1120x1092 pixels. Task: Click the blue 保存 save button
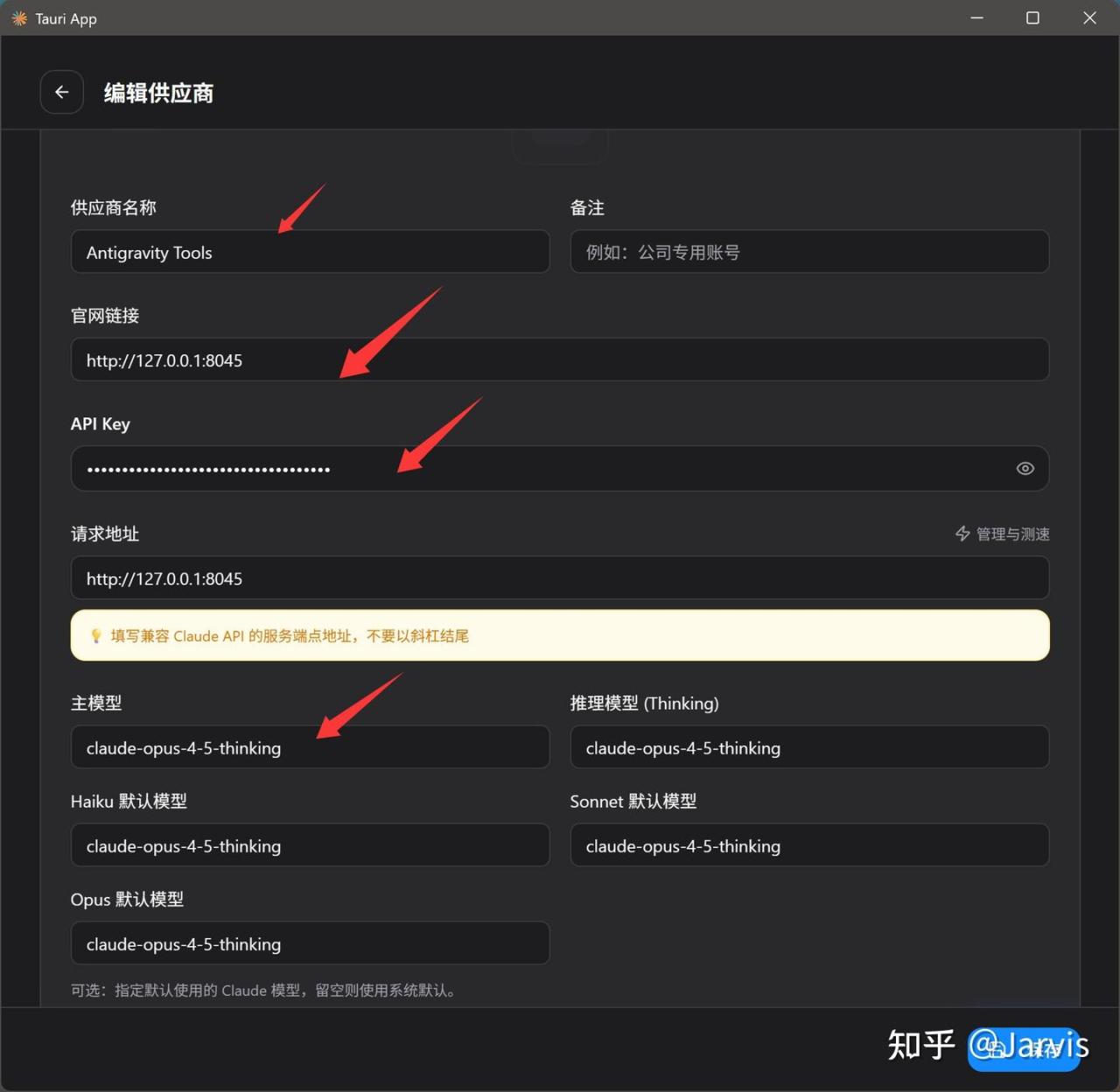pos(1024,1048)
